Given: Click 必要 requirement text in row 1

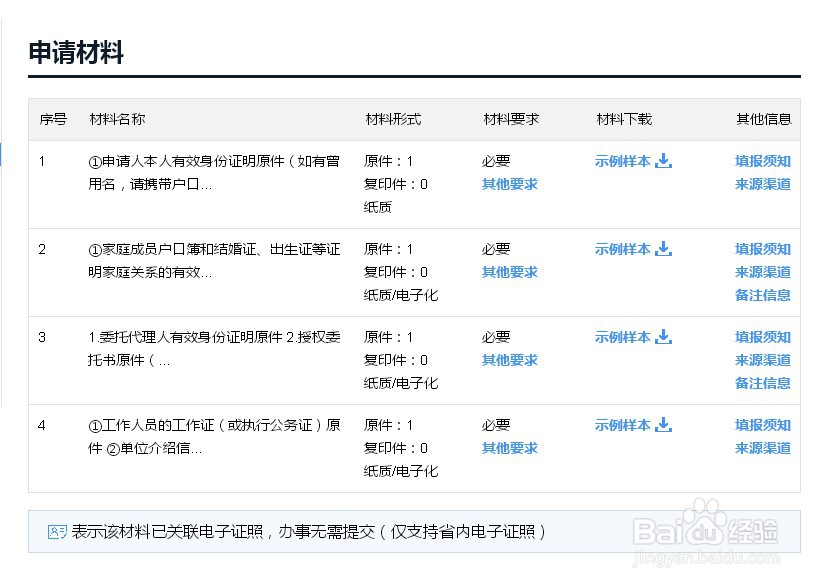Looking at the screenshot, I should pyautogui.click(x=496, y=161).
